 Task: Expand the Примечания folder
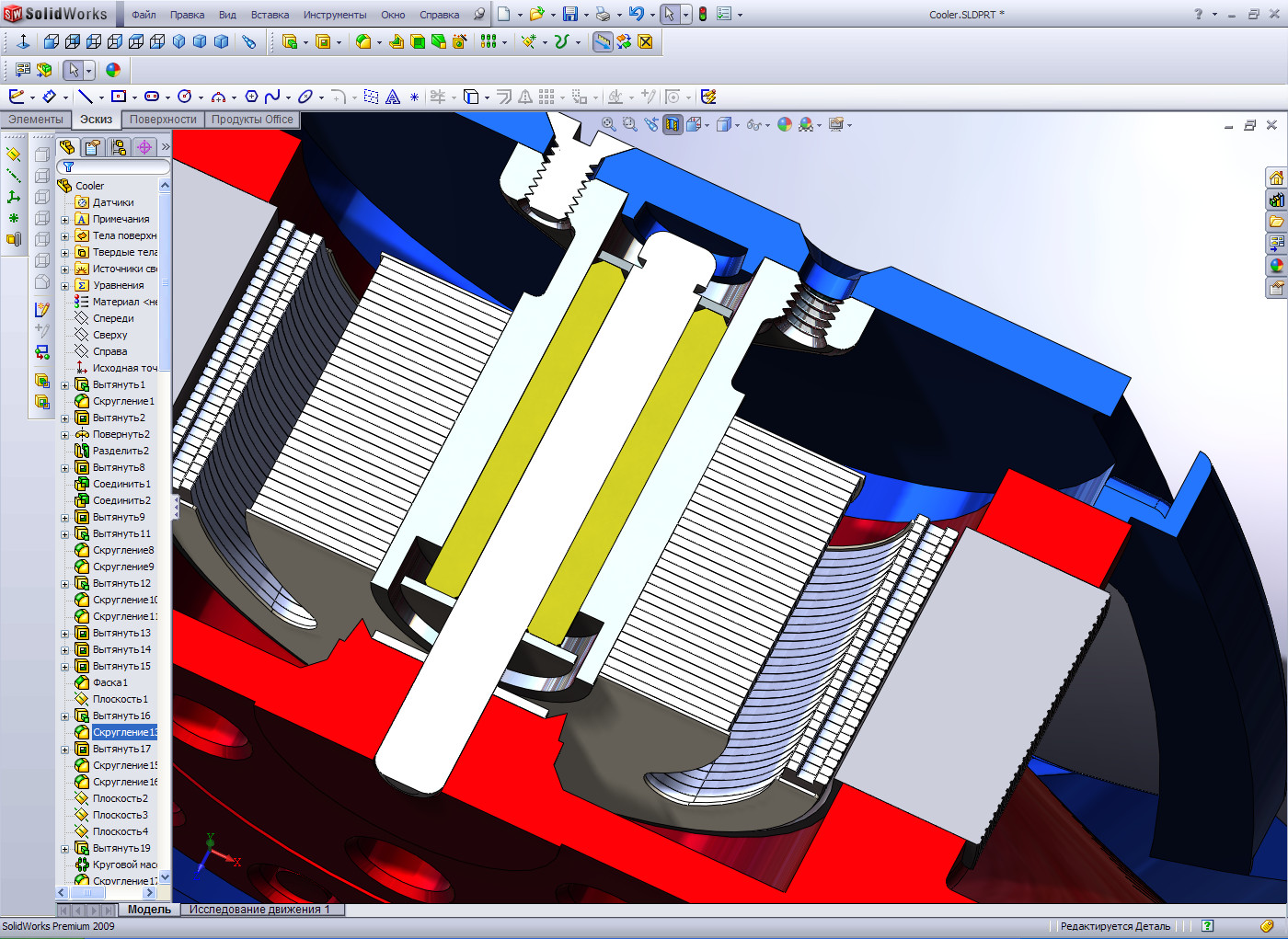[x=65, y=220]
